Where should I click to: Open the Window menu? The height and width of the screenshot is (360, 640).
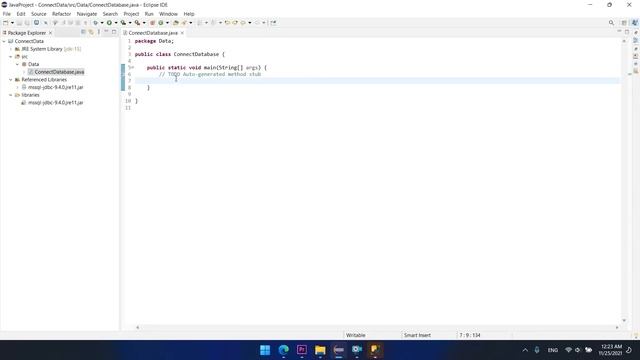(168, 14)
